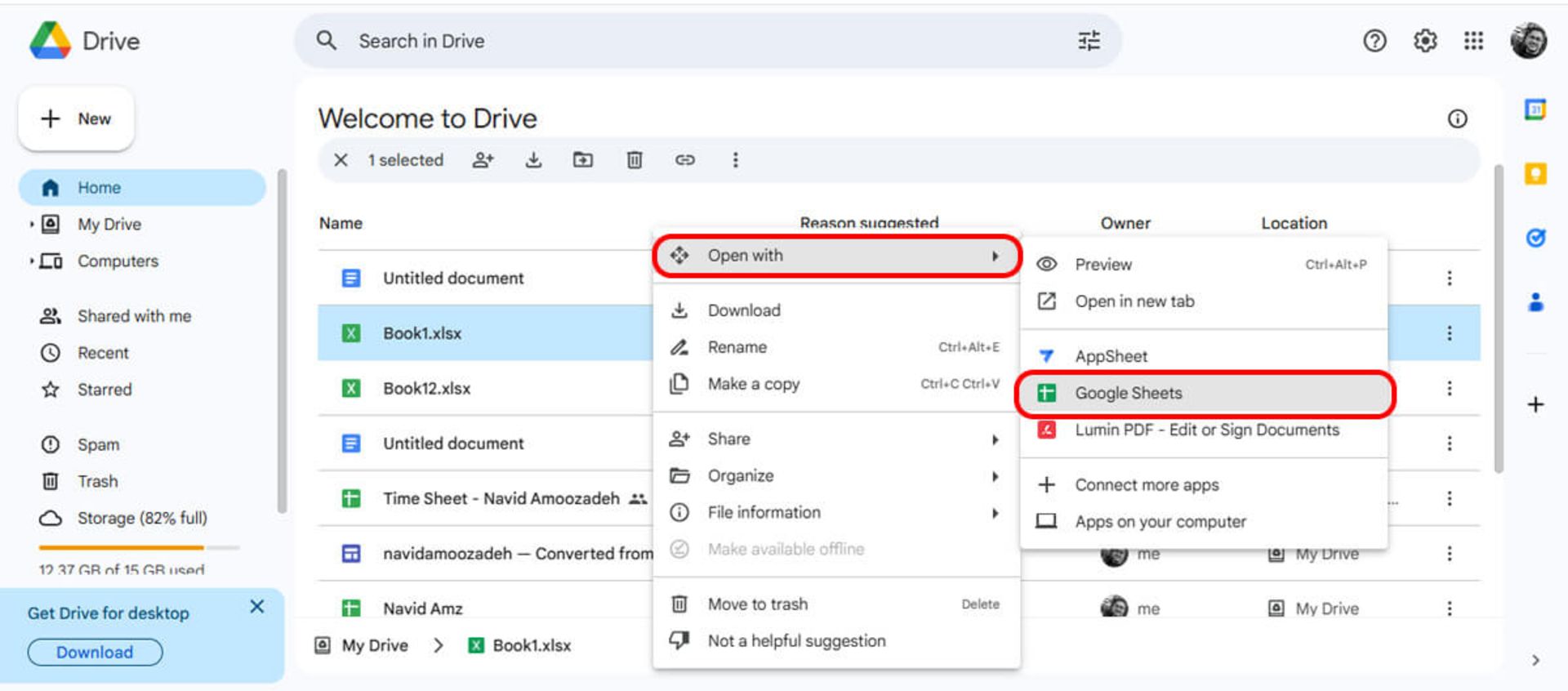The image size is (1568, 691).
Task: Go to Home in sidebar
Action: (142, 188)
